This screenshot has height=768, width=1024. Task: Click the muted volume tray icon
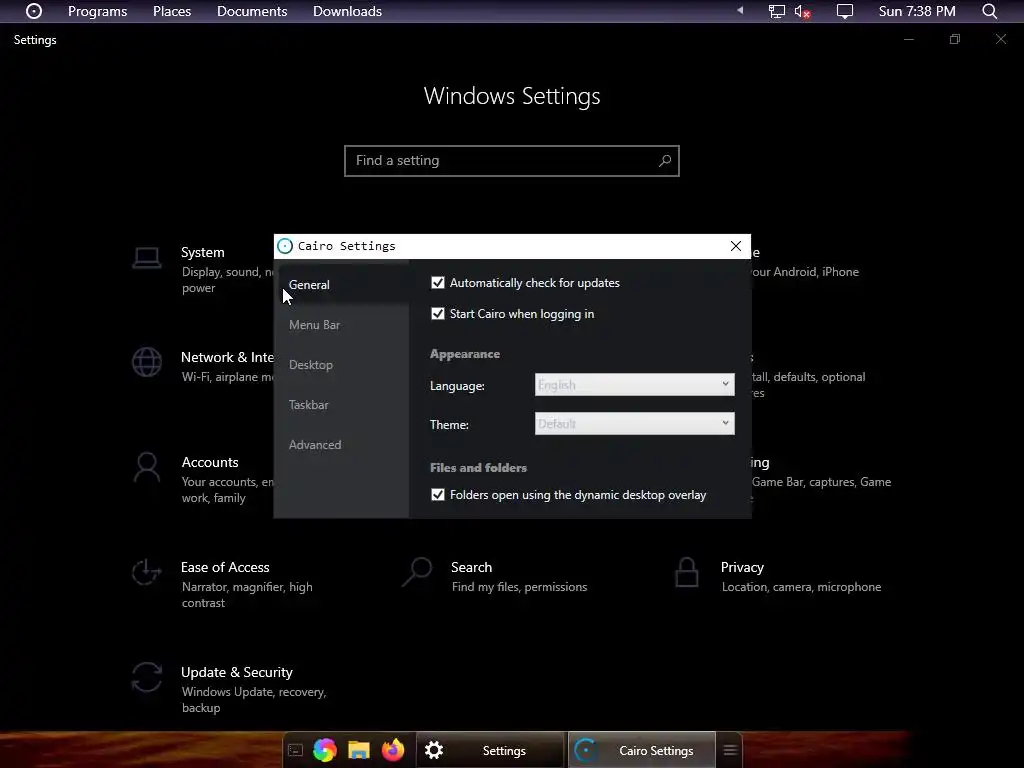803,11
